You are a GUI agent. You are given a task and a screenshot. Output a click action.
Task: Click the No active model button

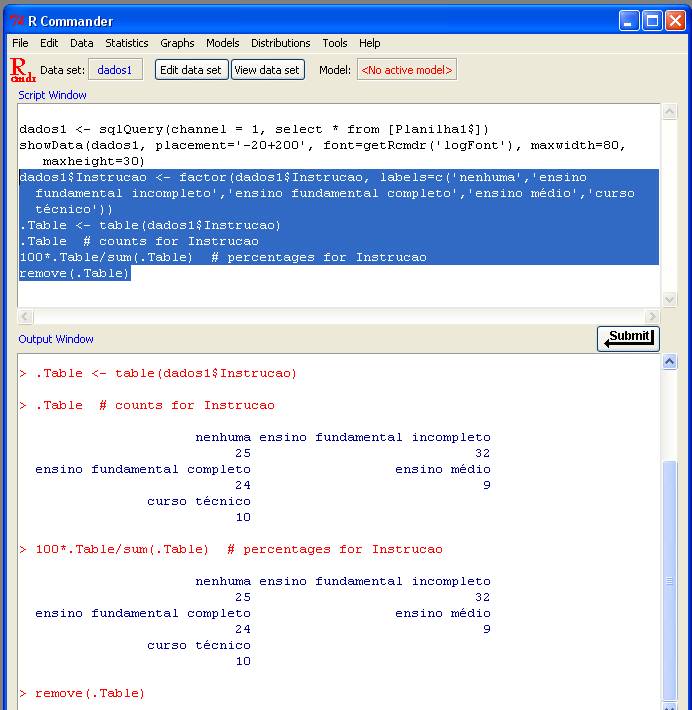pyautogui.click(x=406, y=70)
